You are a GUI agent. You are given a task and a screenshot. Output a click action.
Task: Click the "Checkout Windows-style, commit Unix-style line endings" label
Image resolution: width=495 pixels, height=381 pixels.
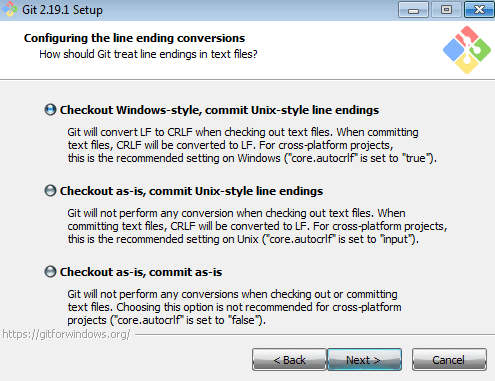tap(219, 110)
